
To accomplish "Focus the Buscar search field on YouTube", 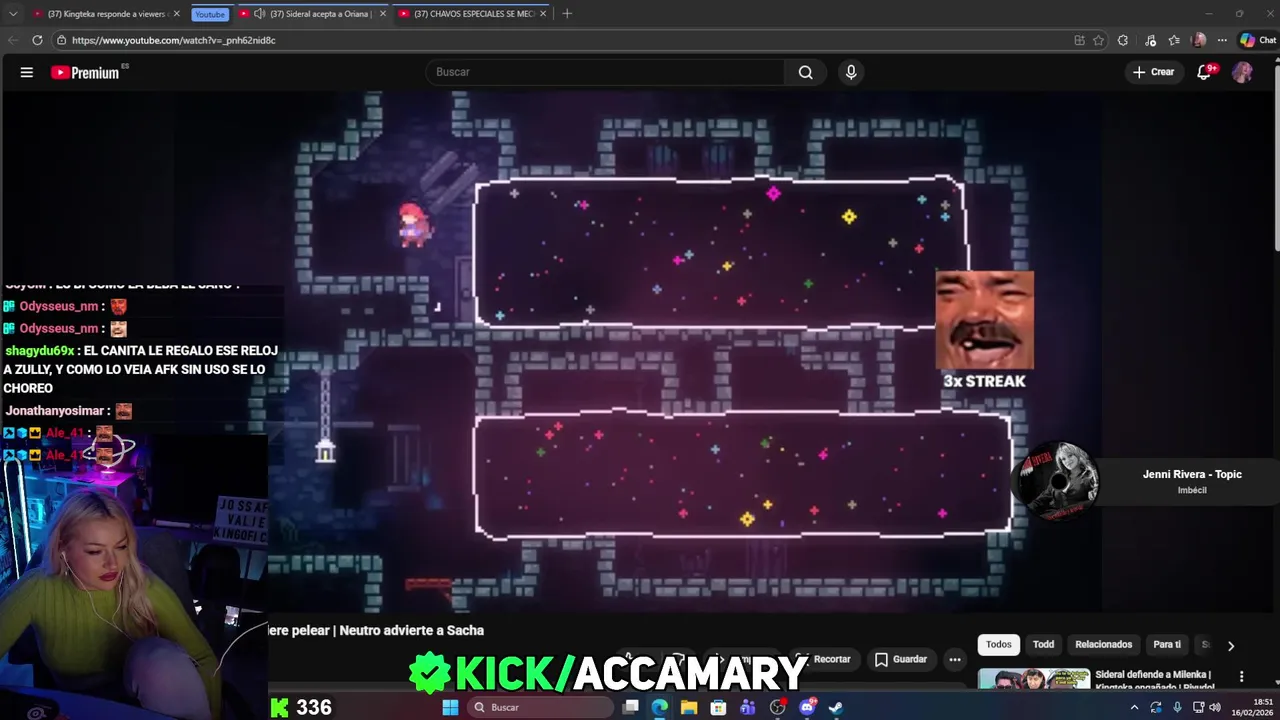I will click(x=606, y=72).
